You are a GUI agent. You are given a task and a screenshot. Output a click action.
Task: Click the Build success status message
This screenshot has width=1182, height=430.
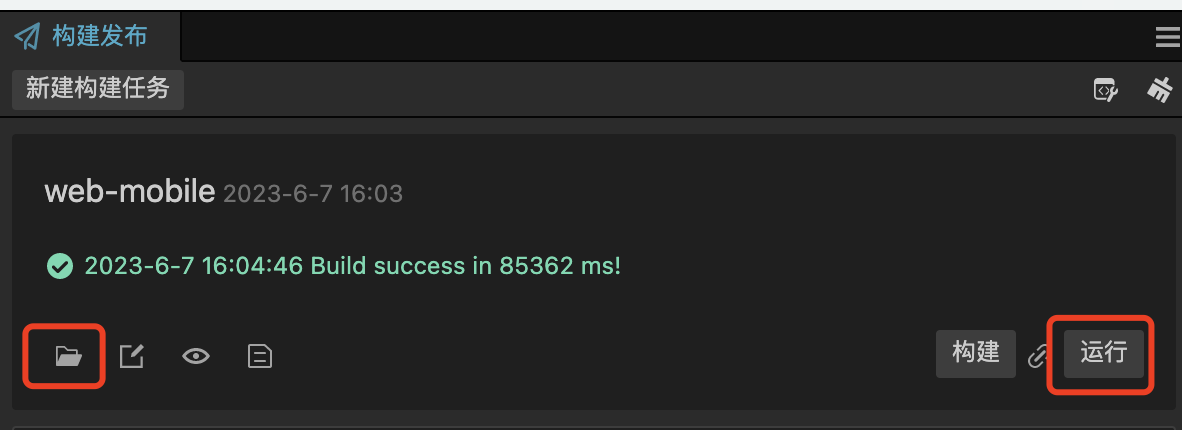click(x=352, y=266)
